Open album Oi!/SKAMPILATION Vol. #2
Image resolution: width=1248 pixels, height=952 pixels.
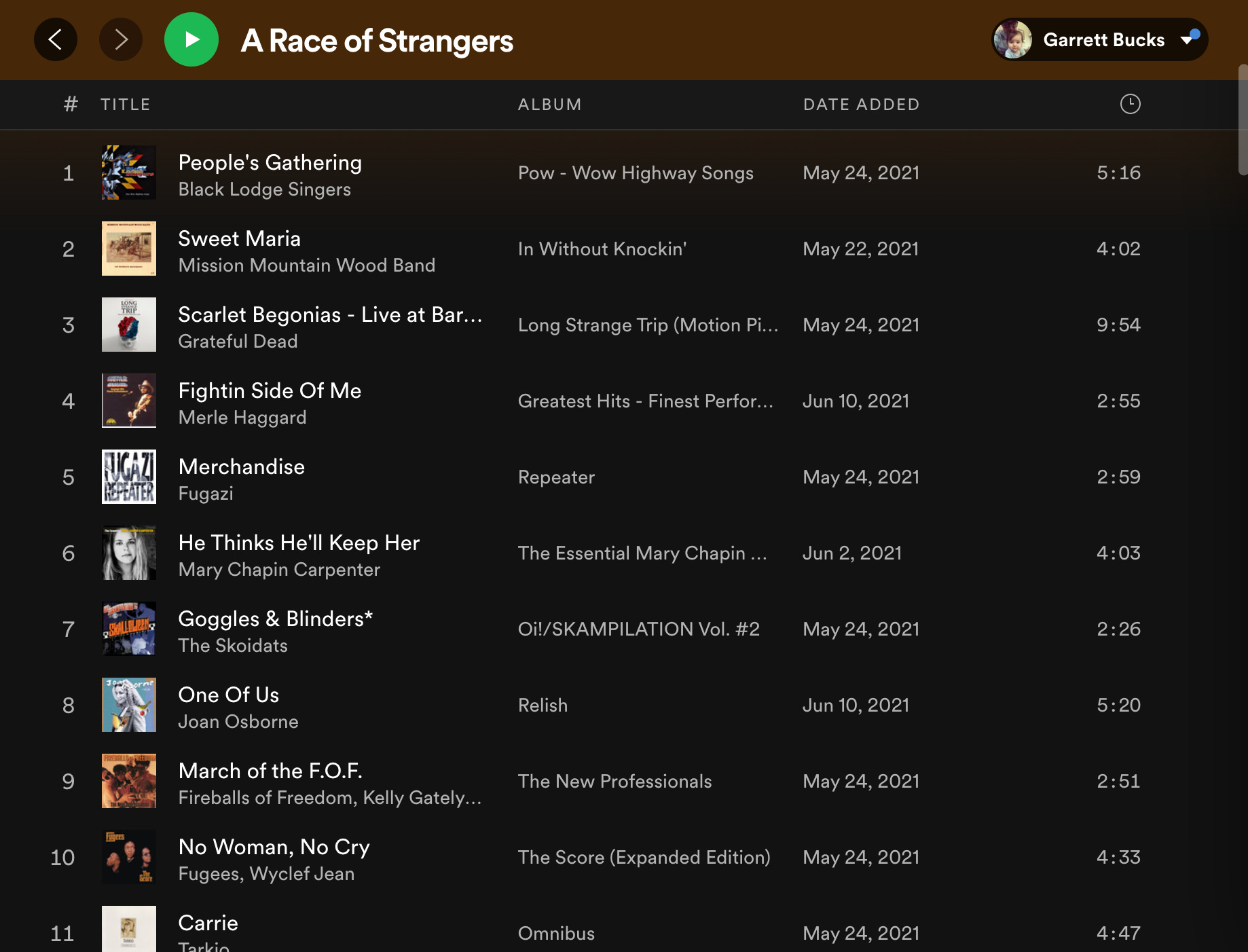pyautogui.click(x=638, y=629)
